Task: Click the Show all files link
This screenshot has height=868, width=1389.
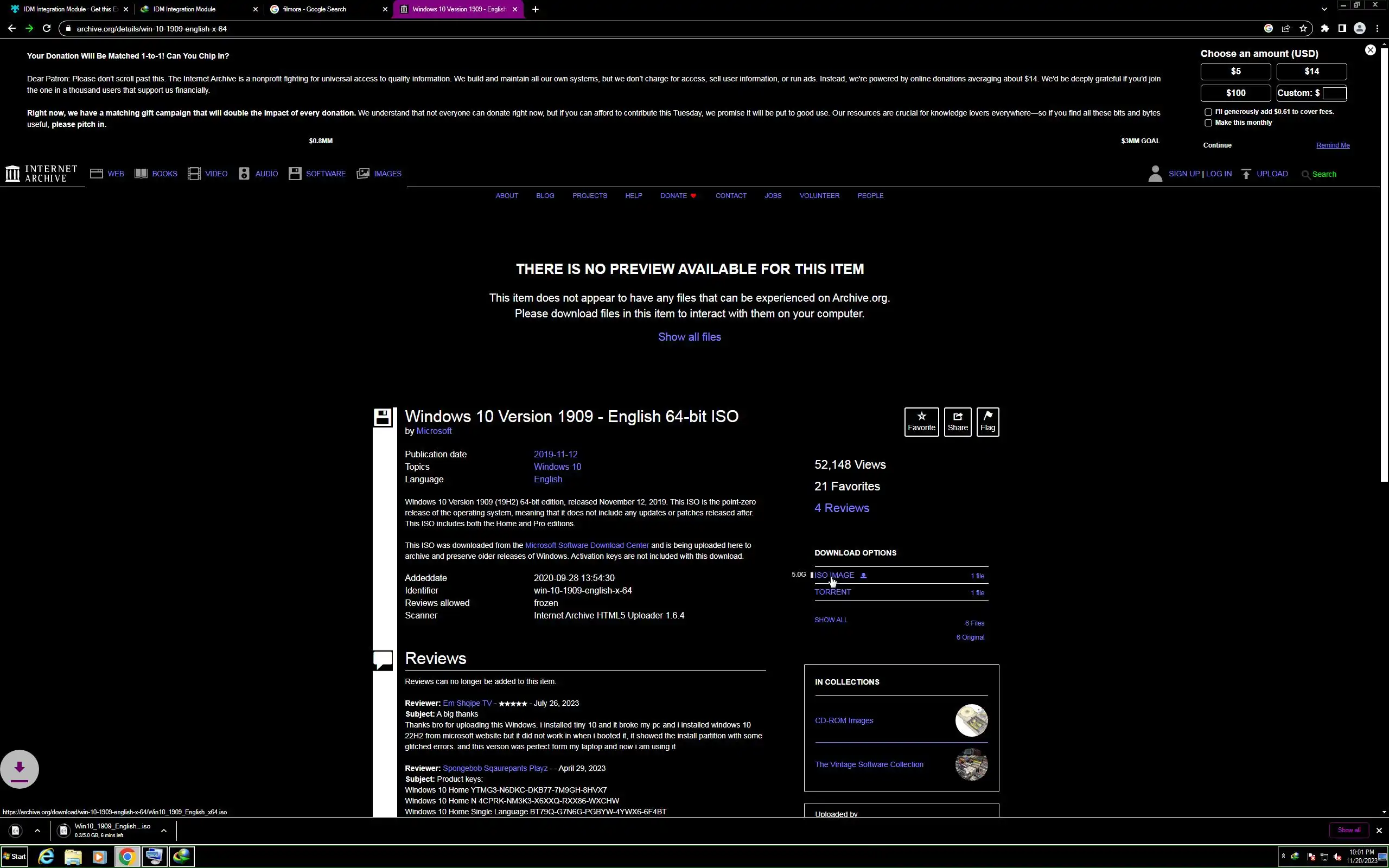Action: pyautogui.click(x=689, y=337)
